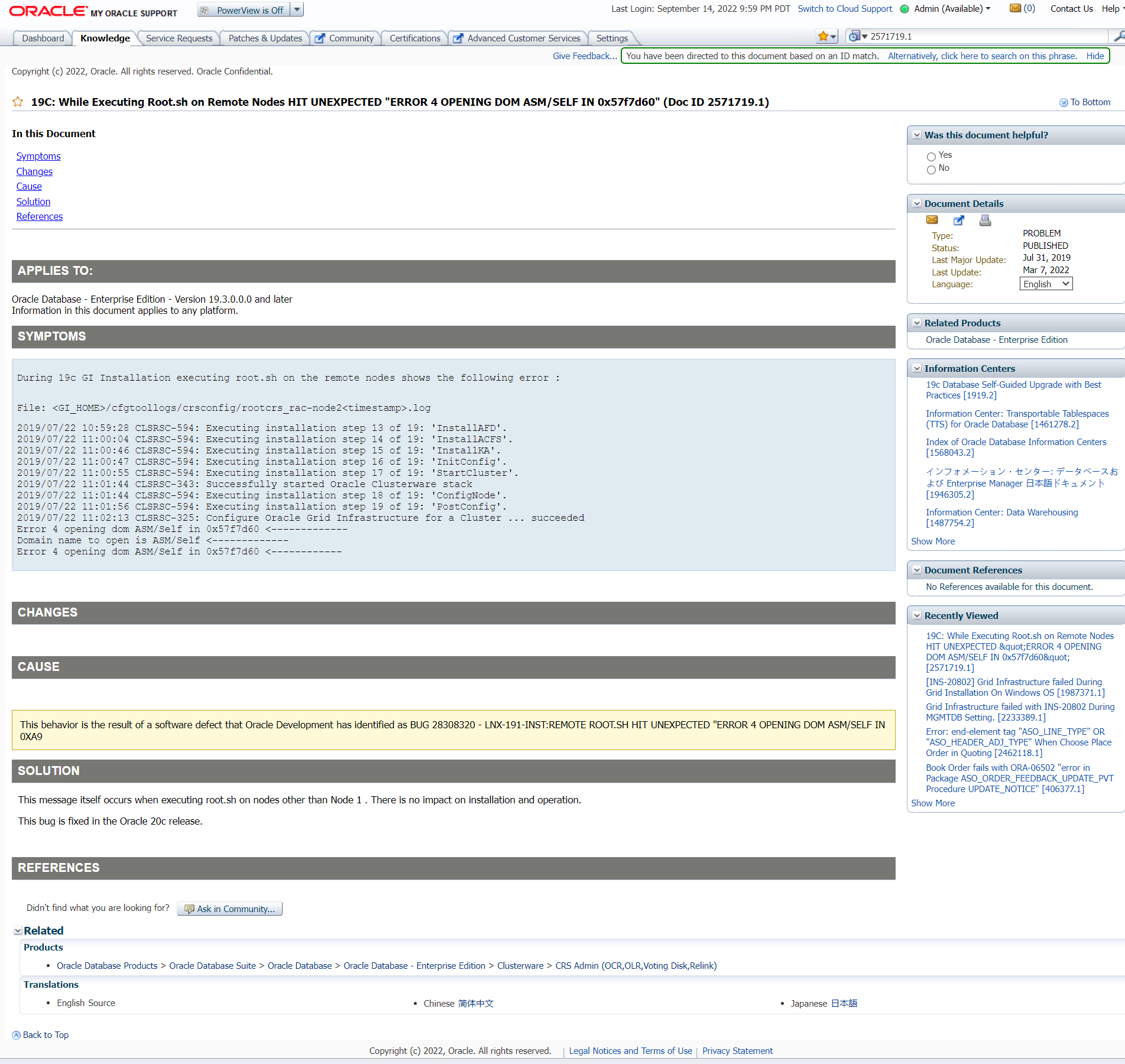This screenshot has height=1064, width=1125.
Task: Open the Service Requests tab
Action: [179, 38]
